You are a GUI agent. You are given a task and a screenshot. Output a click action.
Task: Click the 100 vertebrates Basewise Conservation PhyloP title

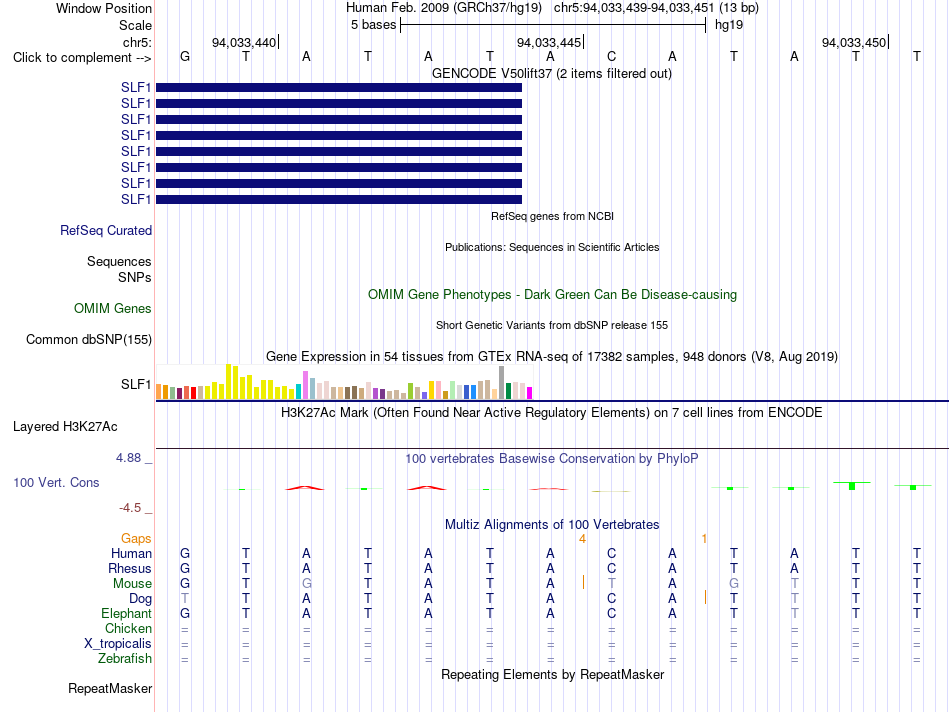(x=552, y=459)
